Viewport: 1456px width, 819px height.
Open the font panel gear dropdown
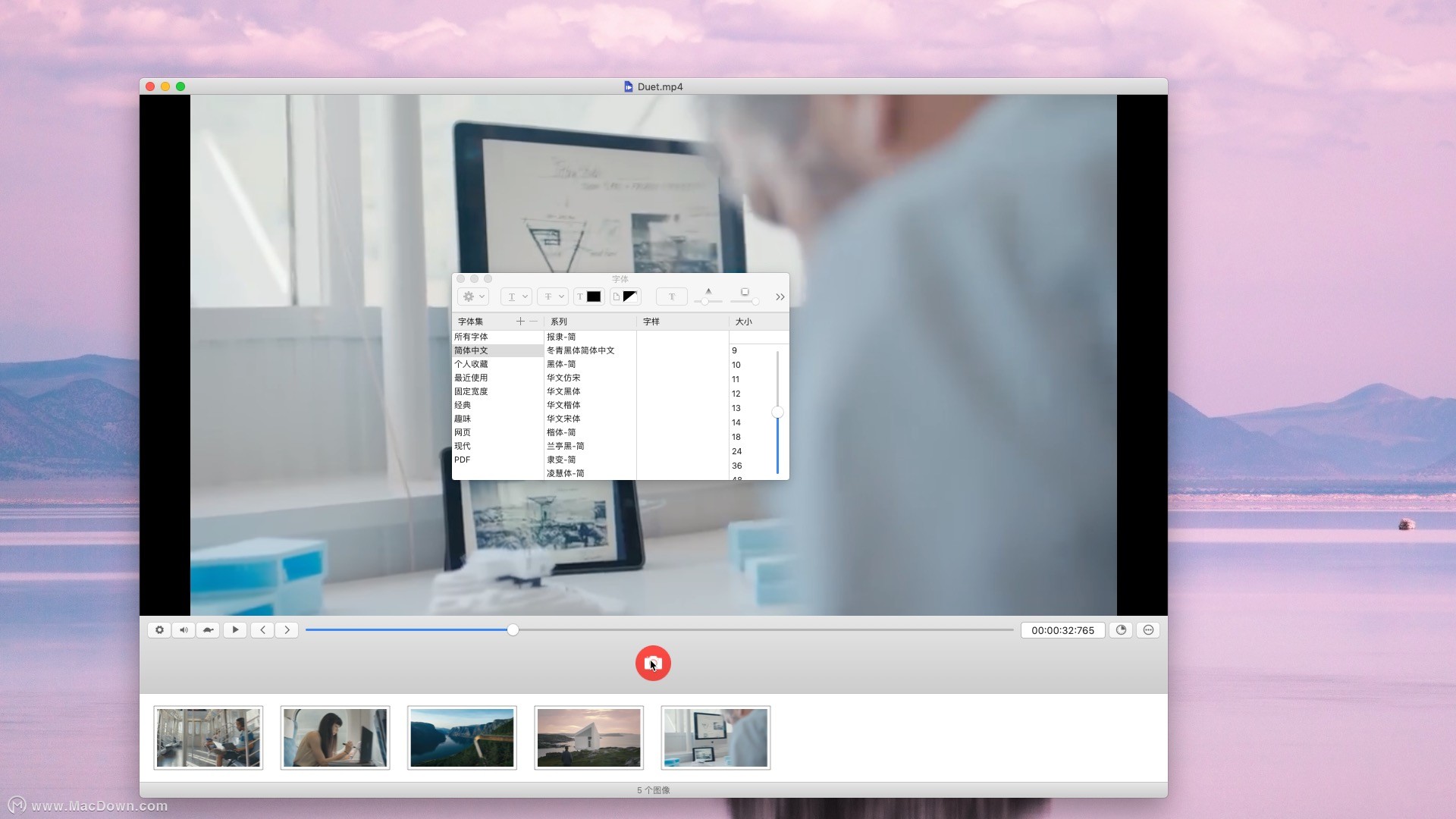(473, 297)
